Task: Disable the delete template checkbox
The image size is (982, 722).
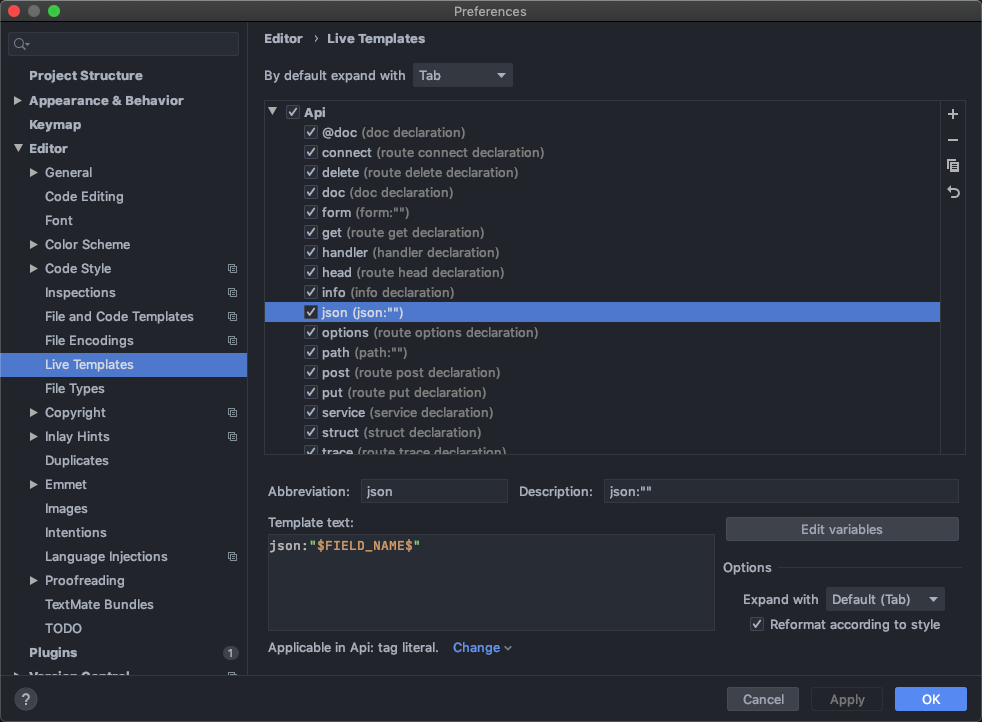Action: tap(311, 172)
